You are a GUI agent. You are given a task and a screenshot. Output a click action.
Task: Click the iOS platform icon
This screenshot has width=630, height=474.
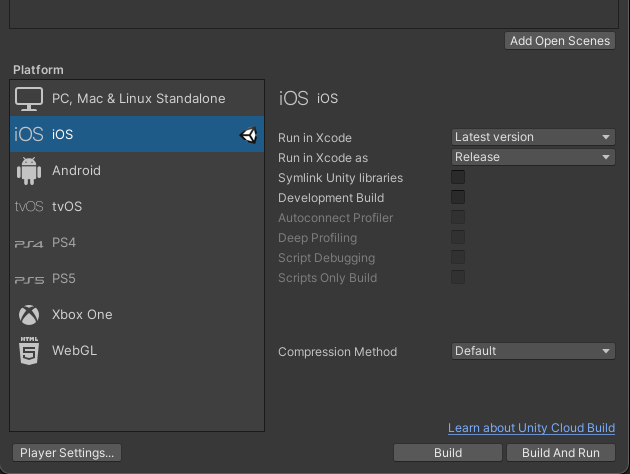[x=29, y=135]
